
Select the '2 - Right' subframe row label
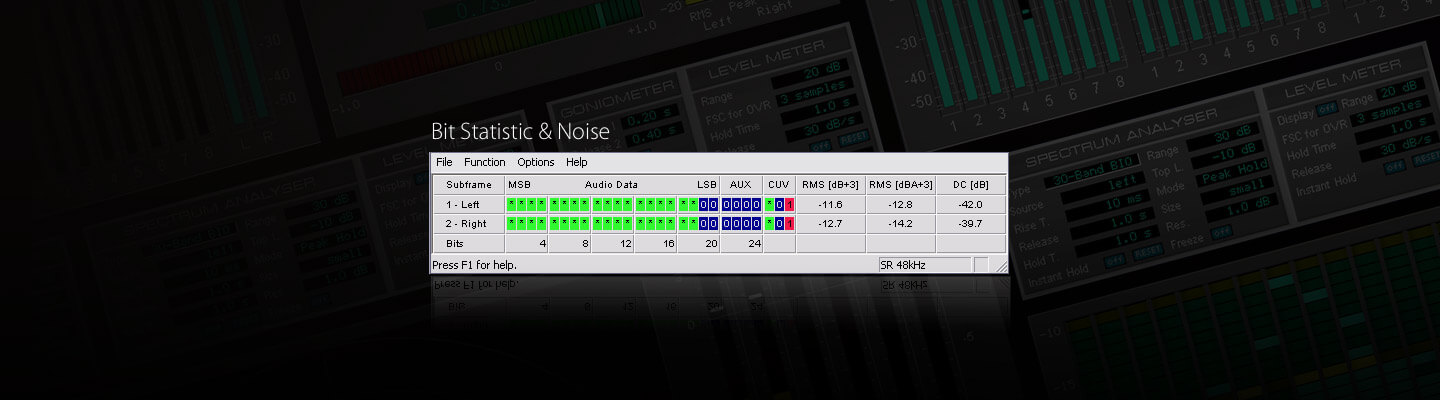tap(469, 224)
